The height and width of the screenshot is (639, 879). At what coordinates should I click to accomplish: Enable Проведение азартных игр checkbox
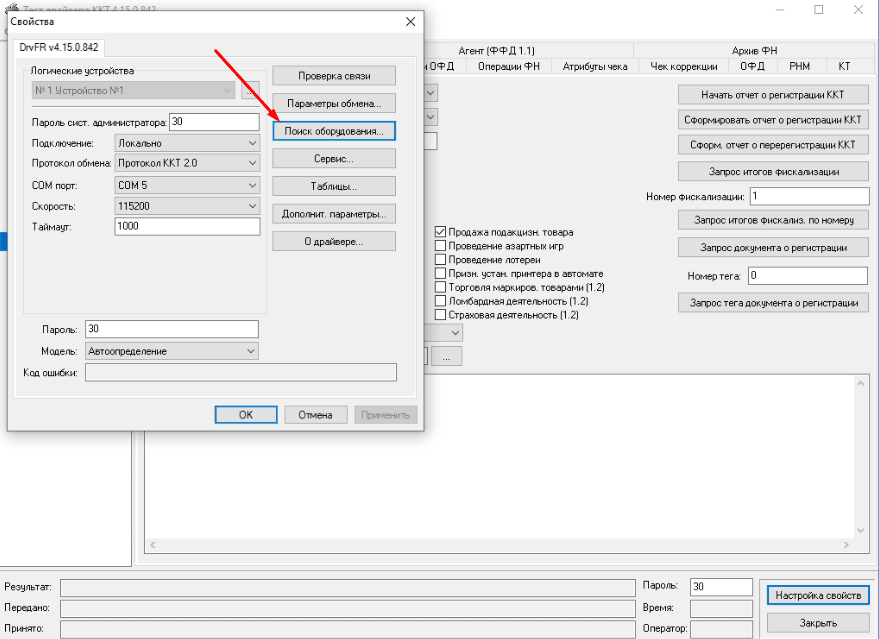pyautogui.click(x=440, y=246)
